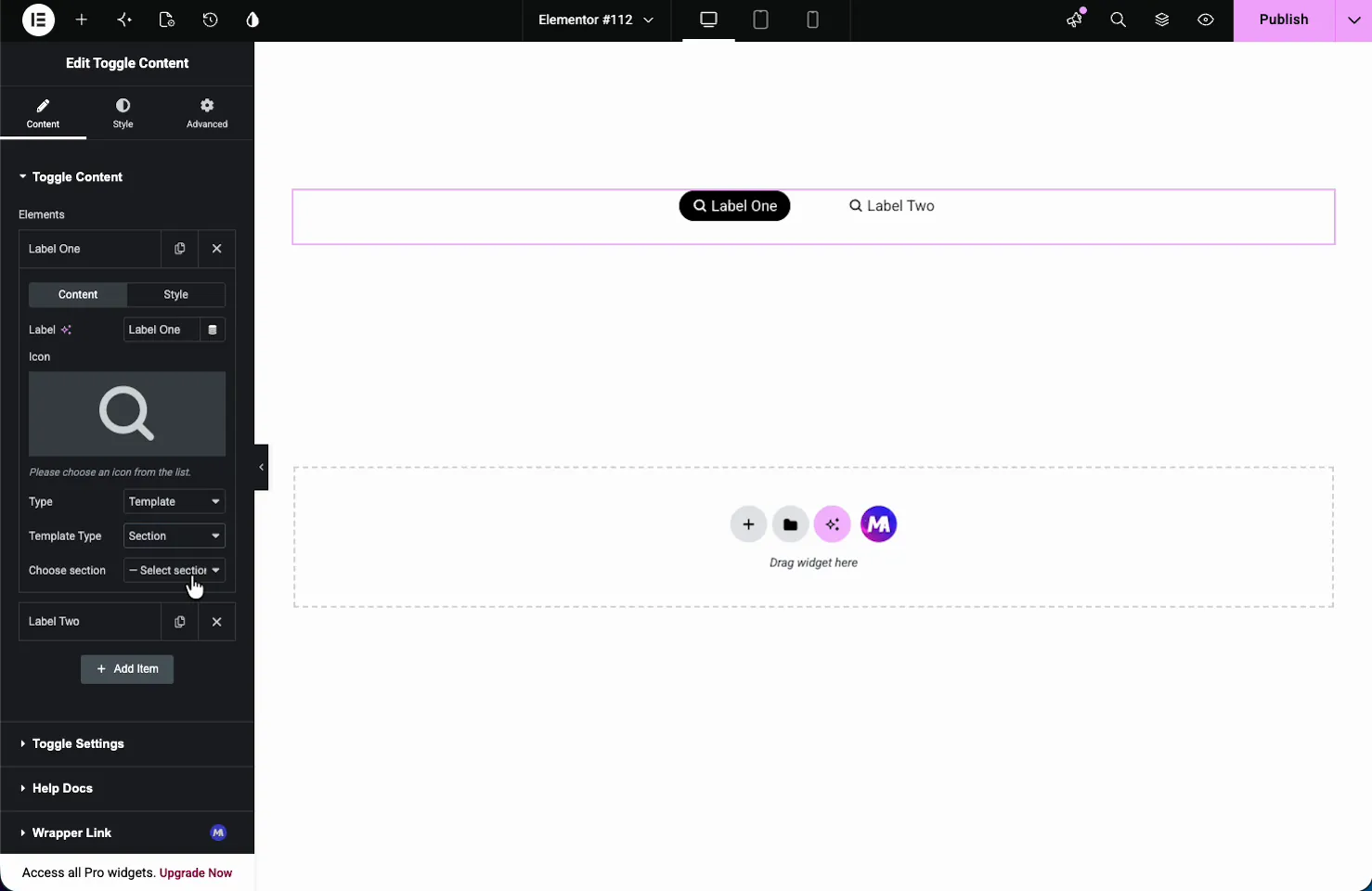Duplicate the Label Two item

tap(180, 622)
